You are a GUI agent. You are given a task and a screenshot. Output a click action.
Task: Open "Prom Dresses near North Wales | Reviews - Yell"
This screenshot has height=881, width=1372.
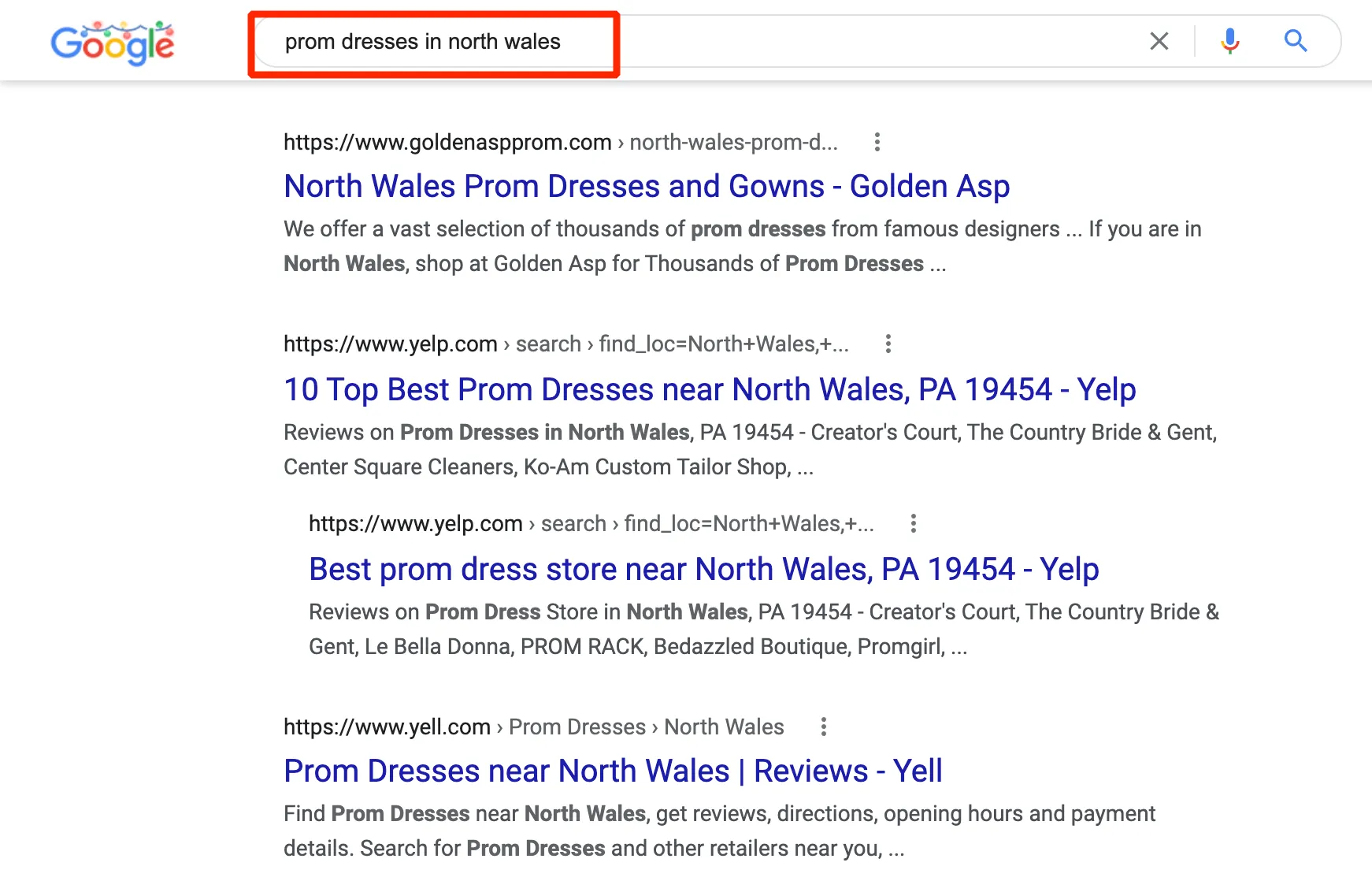click(612, 771)
